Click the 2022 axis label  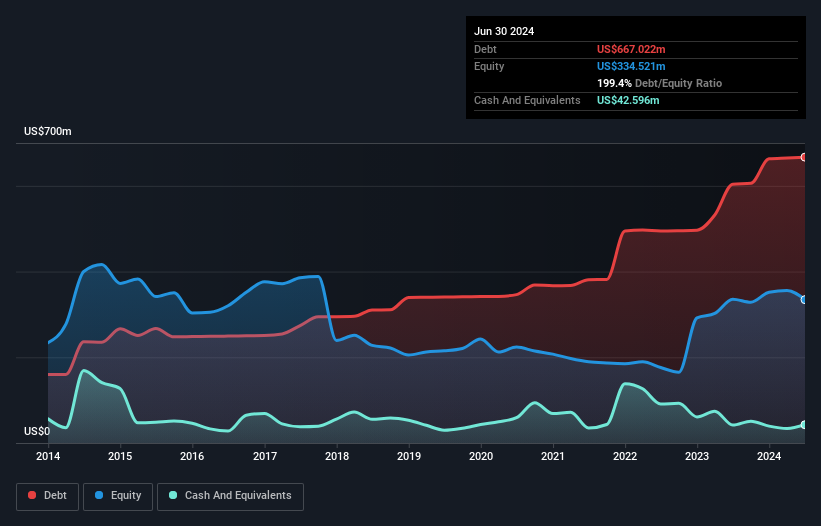pyautogui.click(x=625, y=456)
